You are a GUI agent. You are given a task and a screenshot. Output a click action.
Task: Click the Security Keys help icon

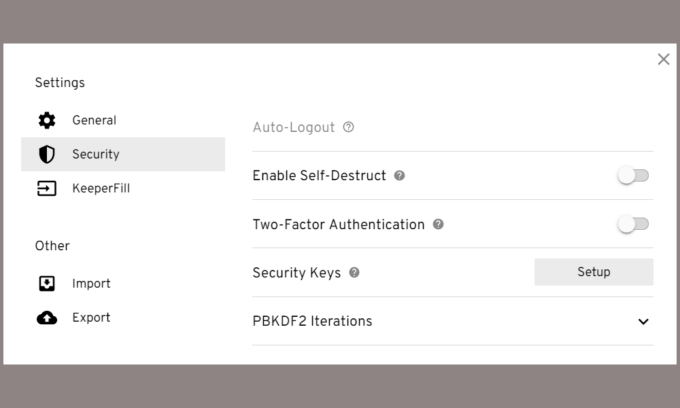[354, 273]
